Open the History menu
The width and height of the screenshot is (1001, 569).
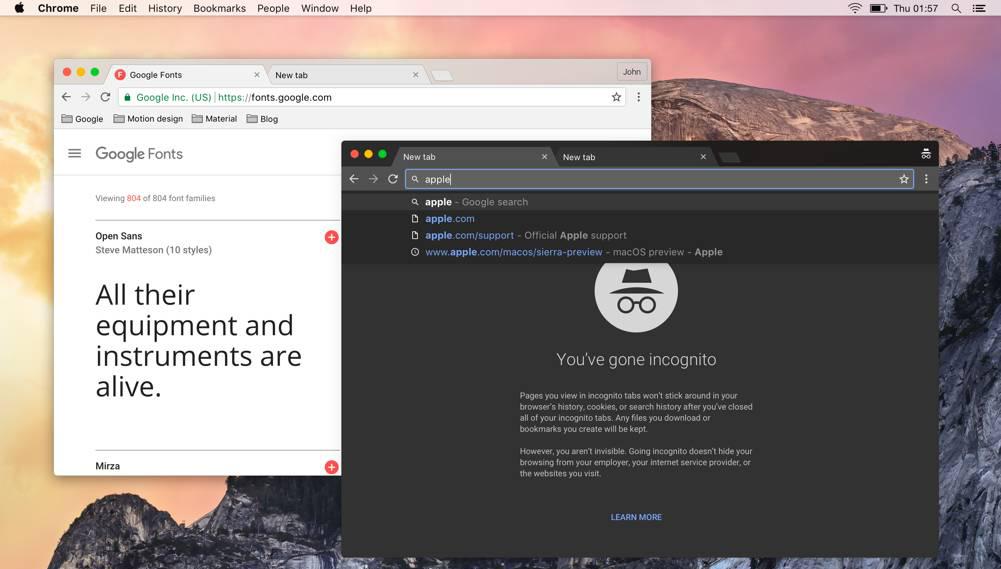click(165, 8)
